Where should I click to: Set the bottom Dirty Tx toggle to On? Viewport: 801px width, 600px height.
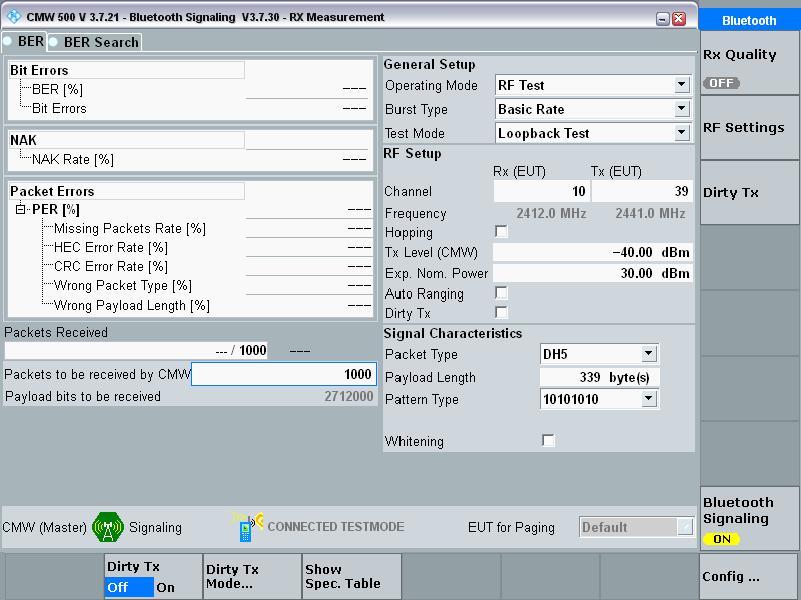(166, 587)
